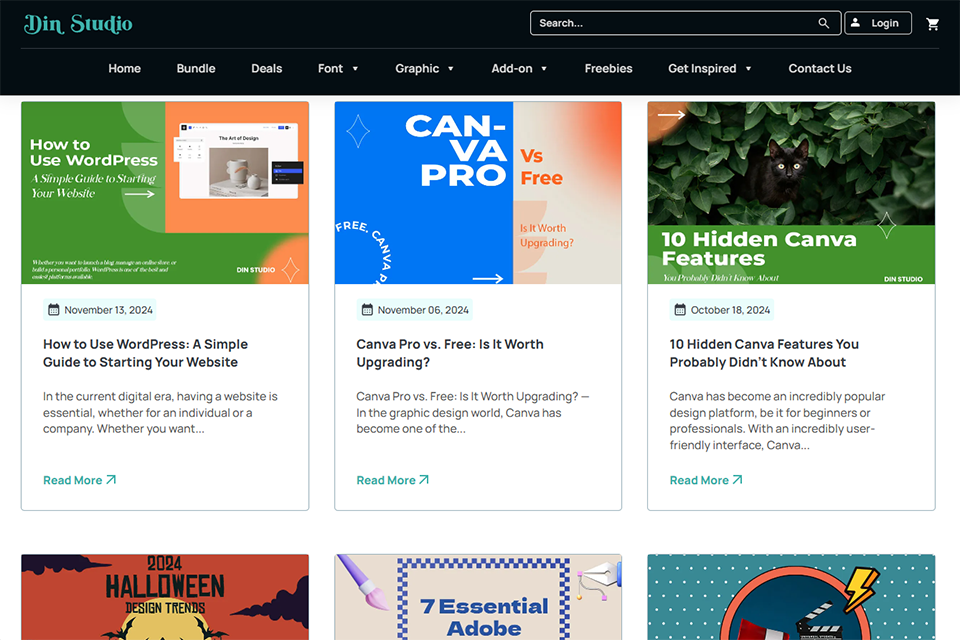The width and height of the screenshot is (960, 640).
Task: Expand the Add-on menu arrow
Action: 544,69
